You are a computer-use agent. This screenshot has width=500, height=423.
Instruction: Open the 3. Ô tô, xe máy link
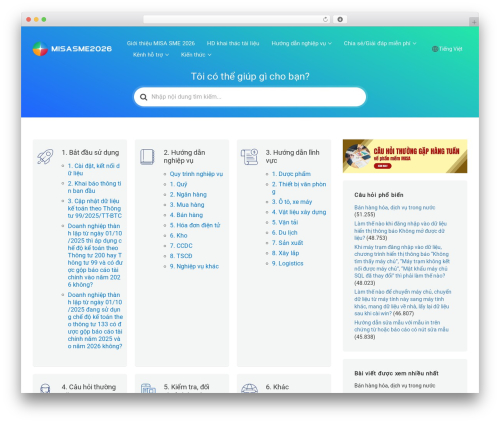pyautogui.click(x=292, y=202)
